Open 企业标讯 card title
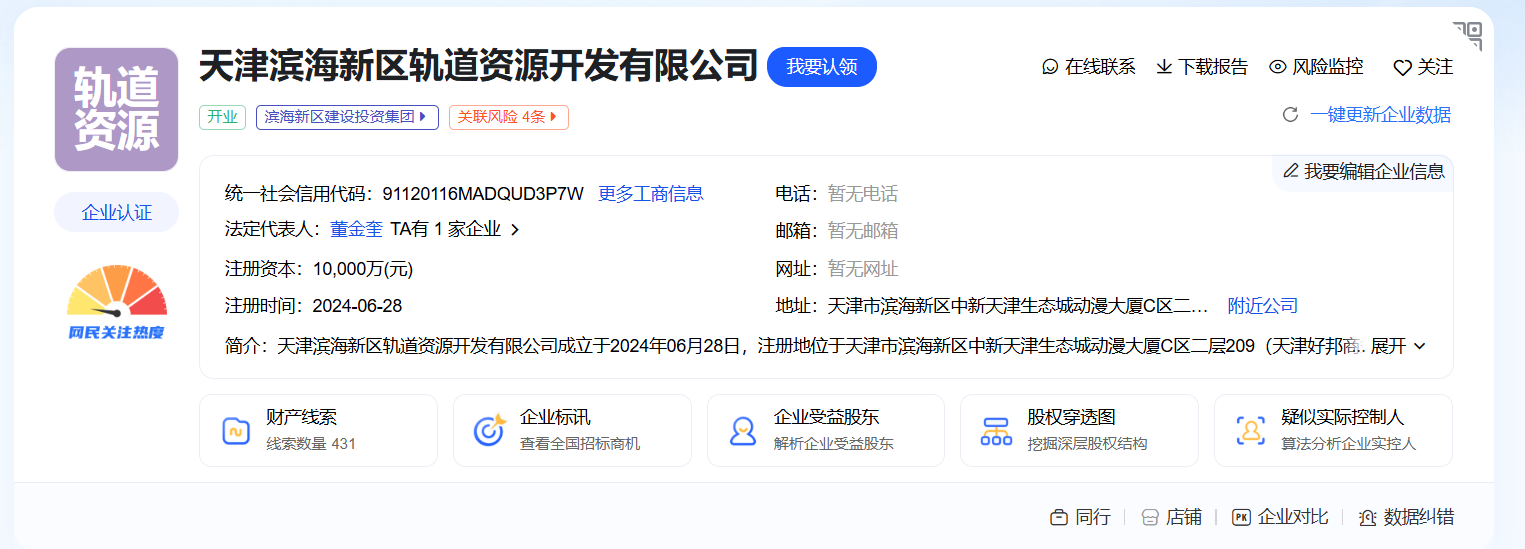1525x549 pixels. pos(555,418)
